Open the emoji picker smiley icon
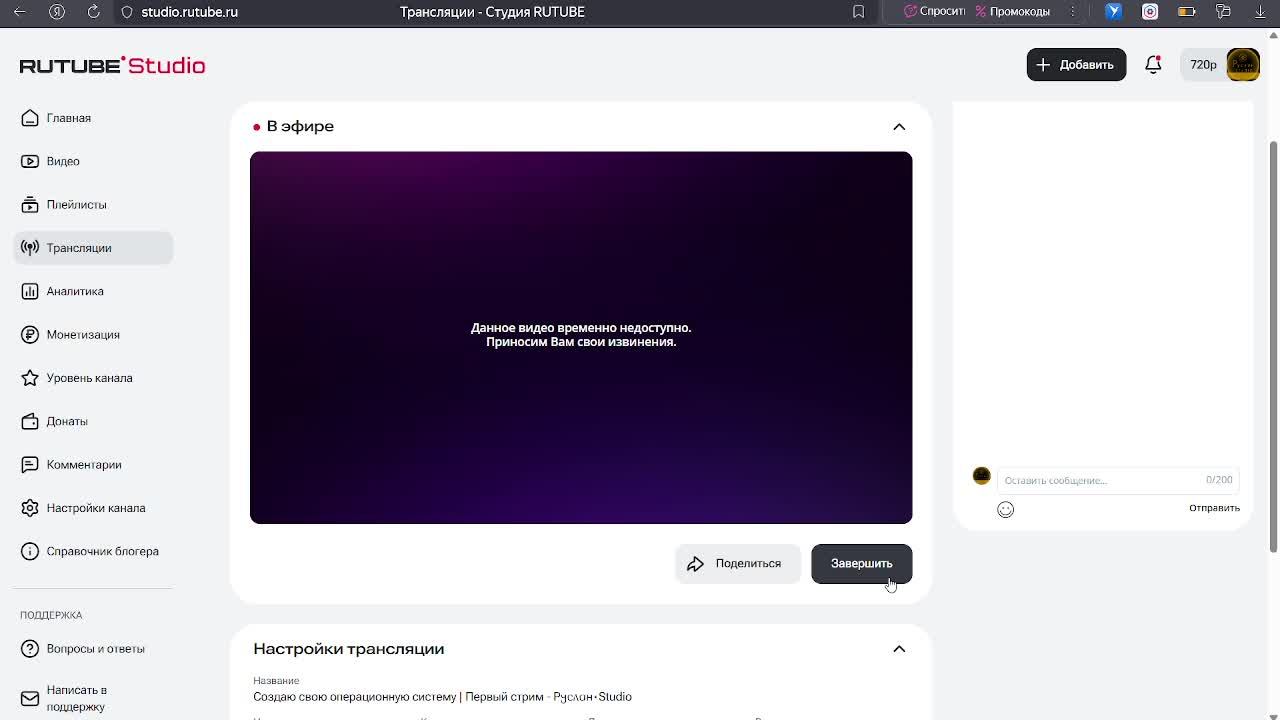The width and height of the screenshot is (1280, 720). pyautogui.click(x=1005, y=510)
